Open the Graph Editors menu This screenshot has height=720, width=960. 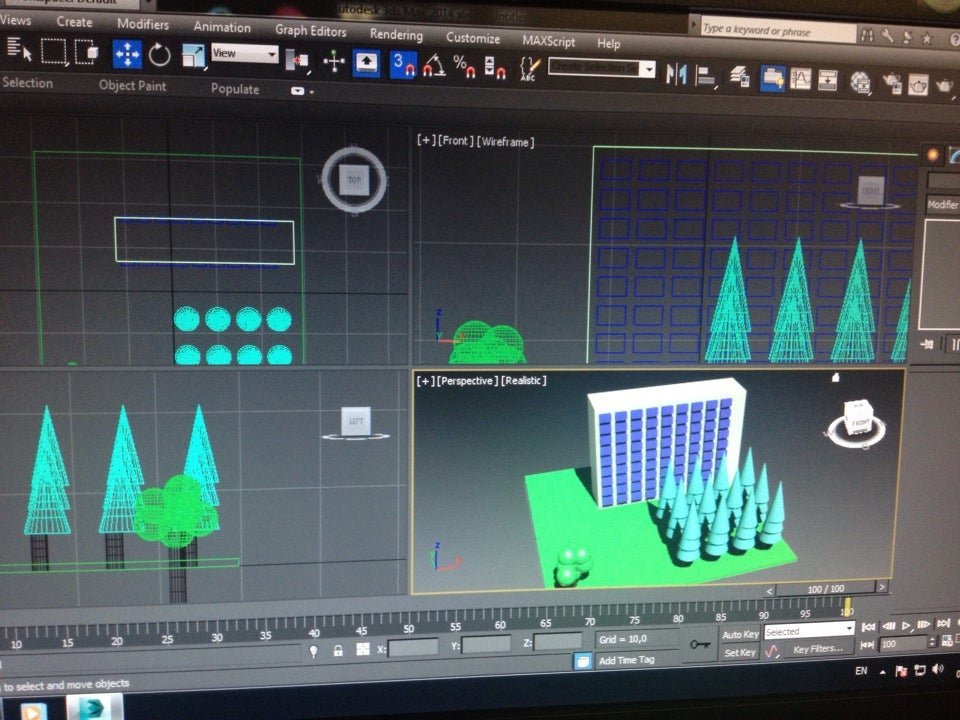pos(310,31)
